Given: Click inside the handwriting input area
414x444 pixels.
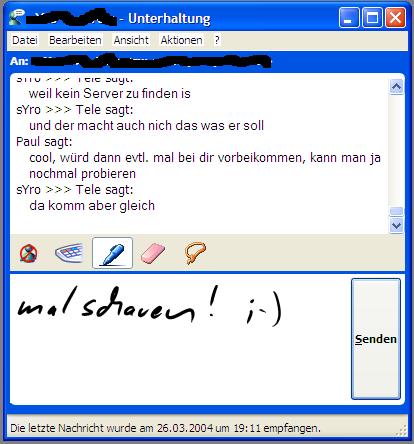Looking at the screenshot, I should (x=180, y=339).
